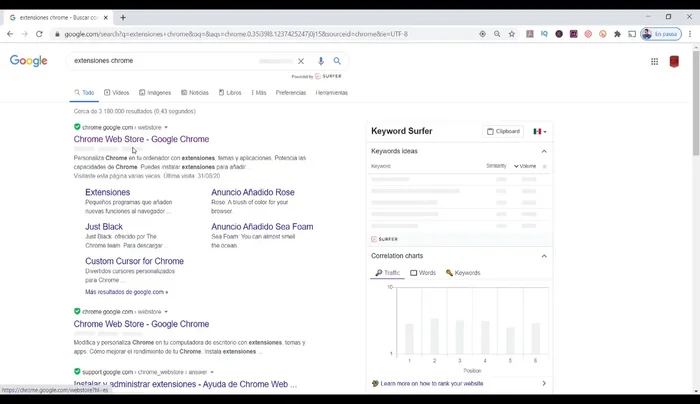Start voice search with the microphone icon
Image resolution: width=700 pixels, height=404 pixels.
[321, 61]
